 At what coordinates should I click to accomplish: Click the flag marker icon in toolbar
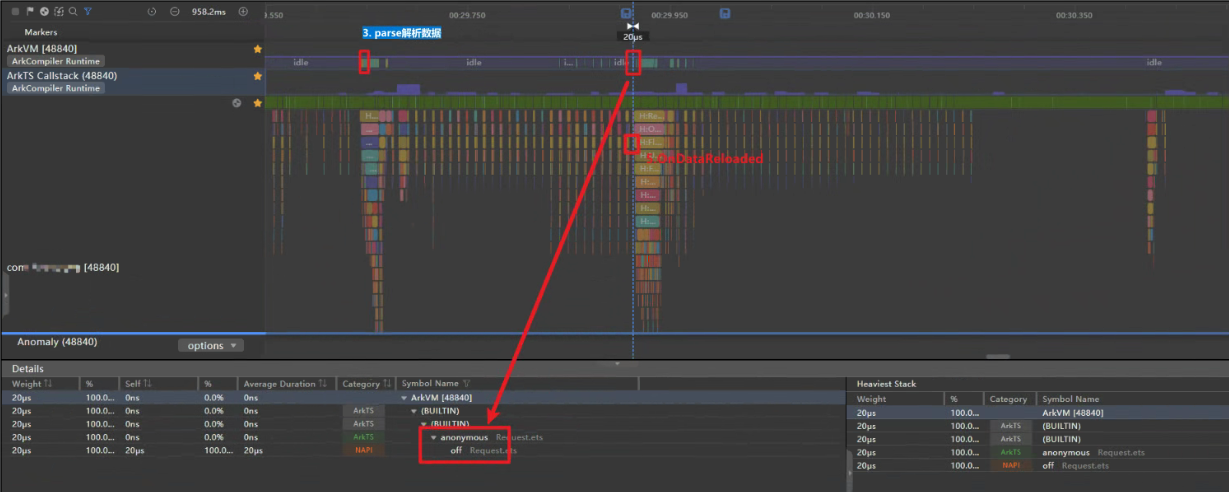(30, 11)
